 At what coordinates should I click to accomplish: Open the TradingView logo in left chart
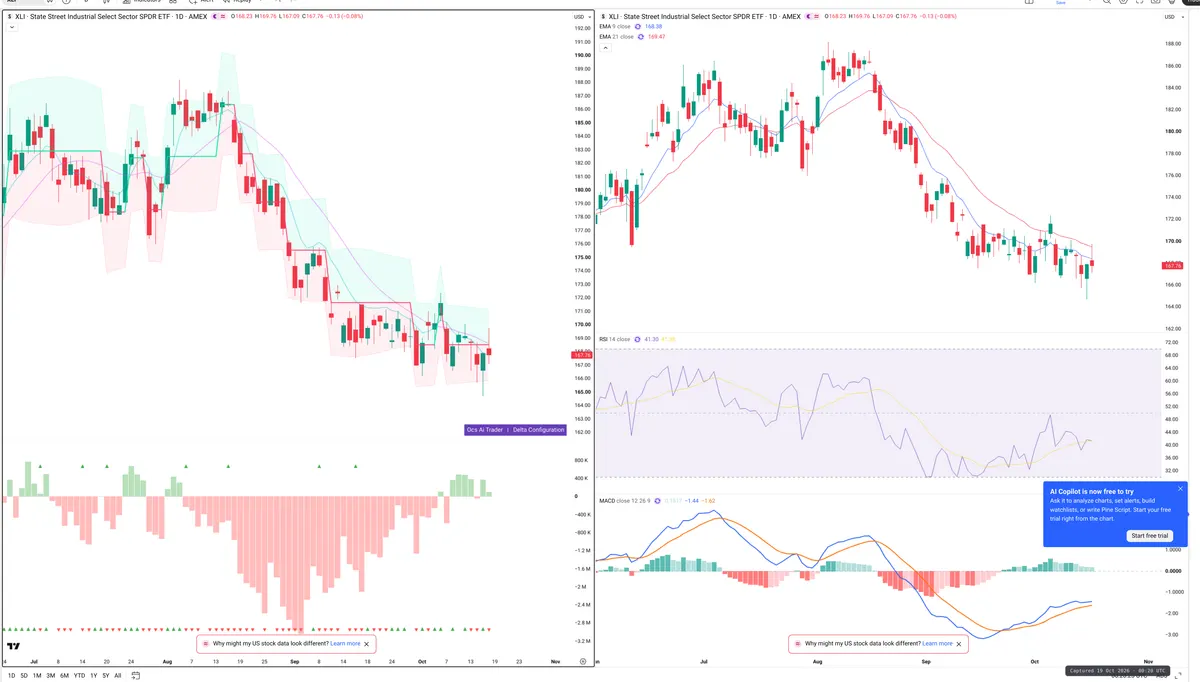point(13,647)
